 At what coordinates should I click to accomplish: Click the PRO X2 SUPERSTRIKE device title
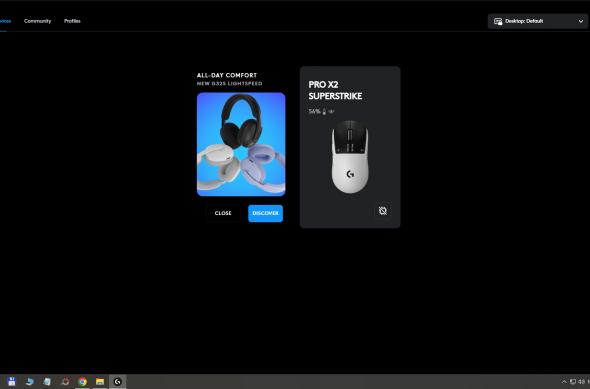click(x=335, y=90)
